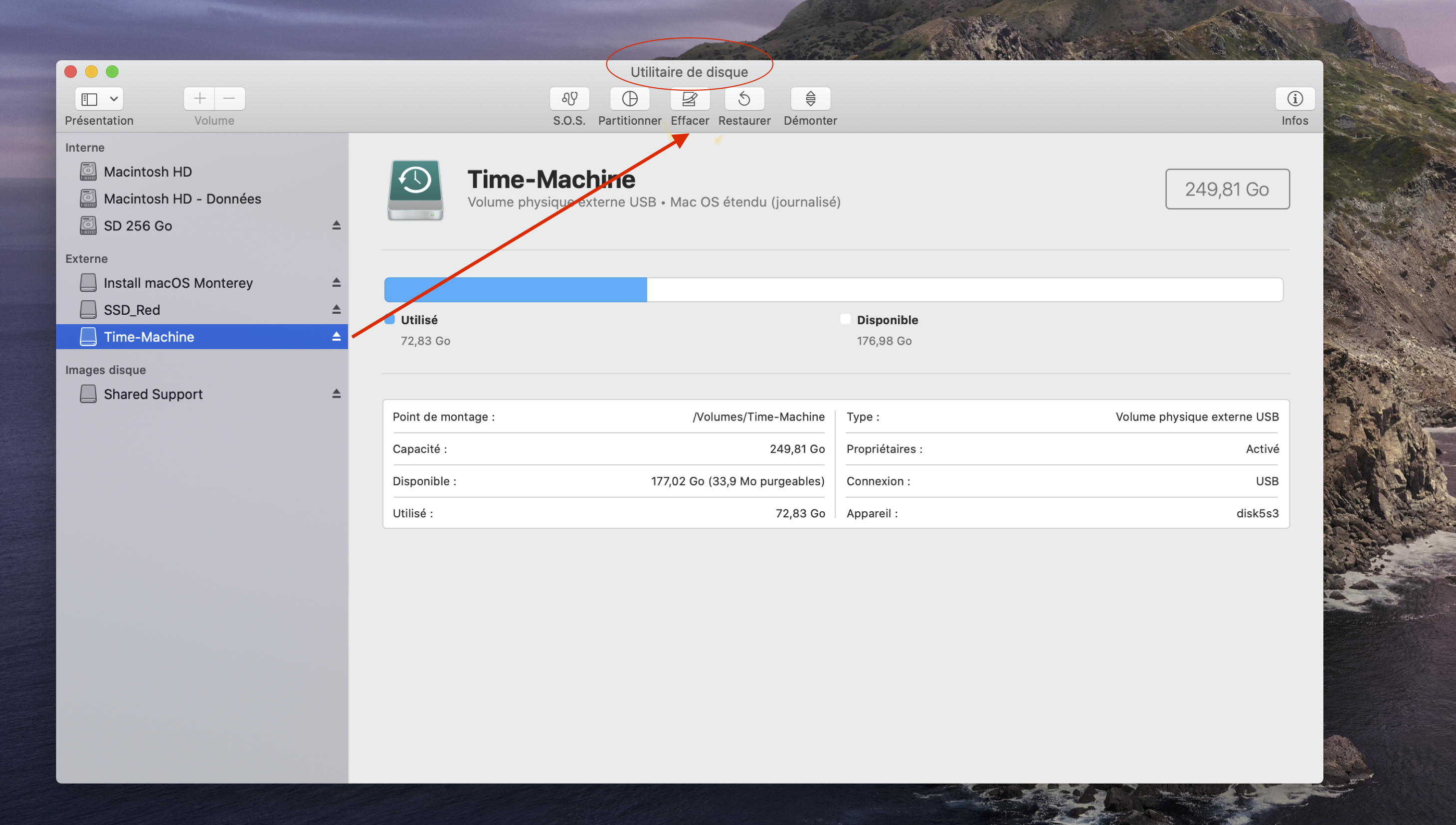Select the Macintosh HD - Données volume
1456x825 pixels.
pos(182,199)
